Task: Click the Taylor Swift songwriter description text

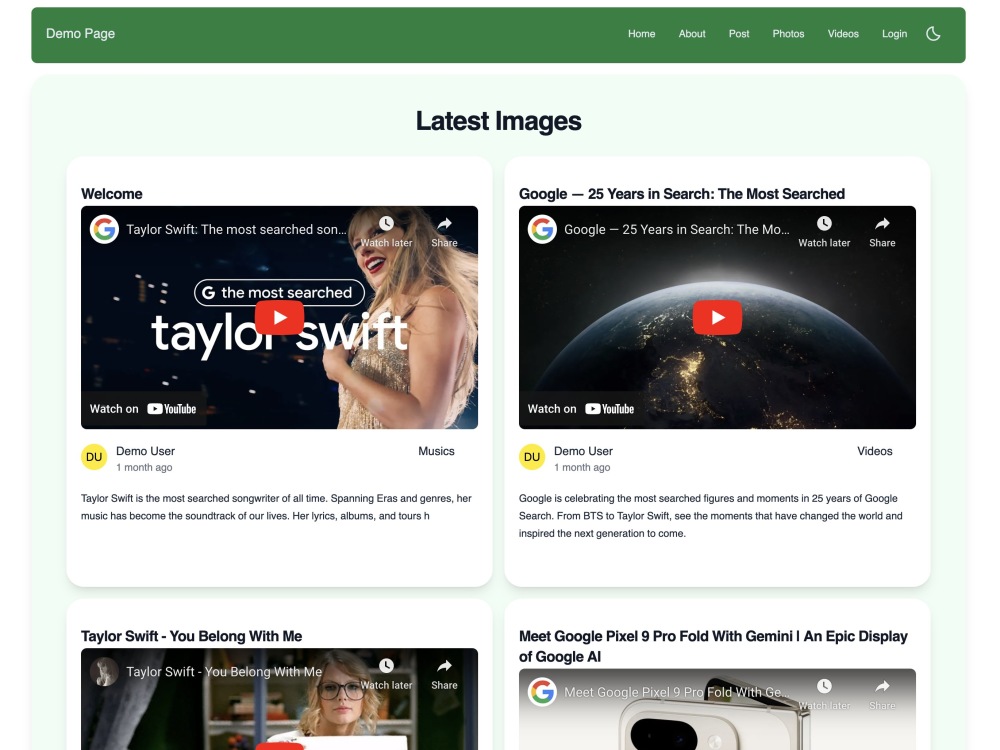Action: tap(276, 507)
